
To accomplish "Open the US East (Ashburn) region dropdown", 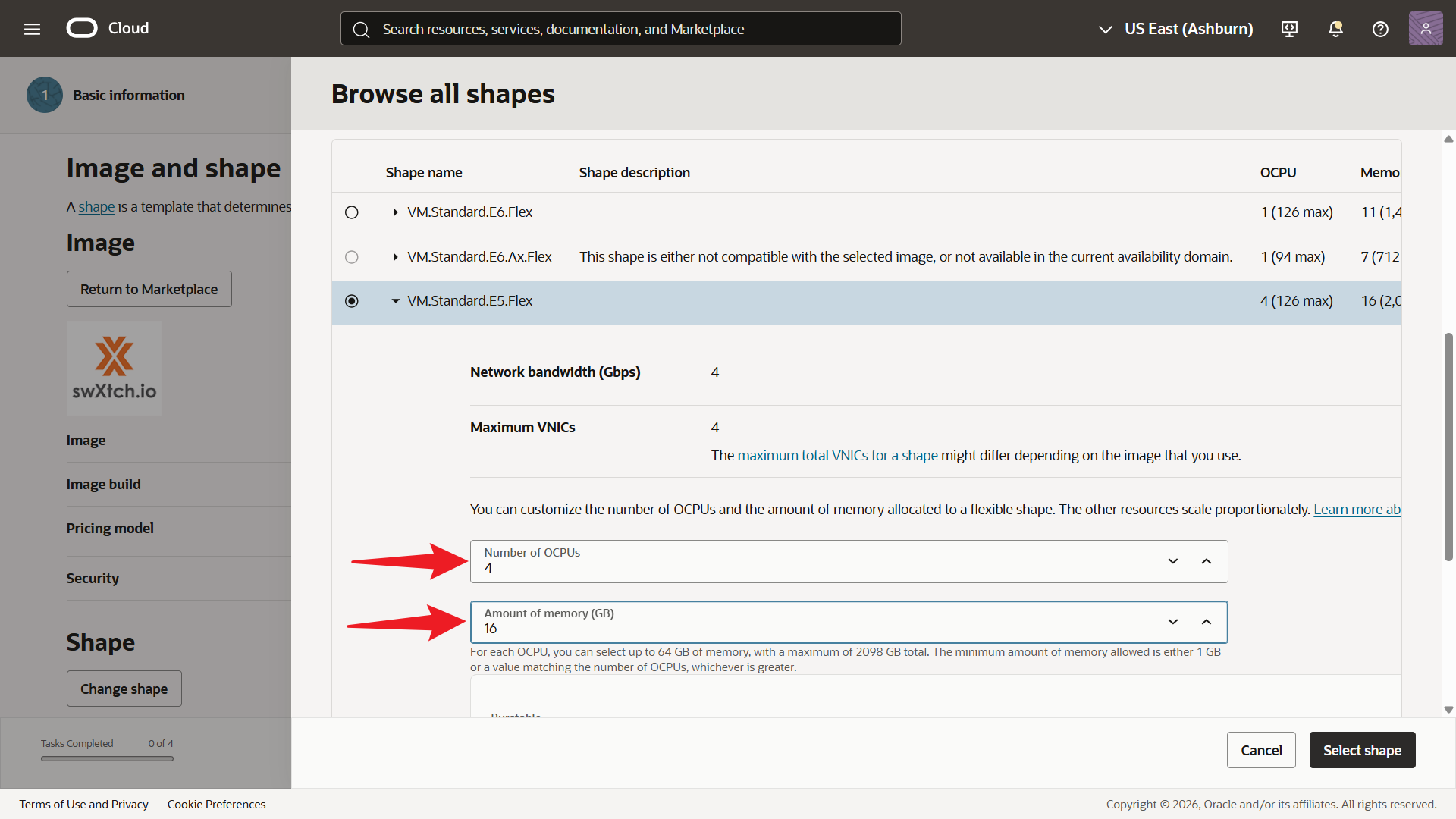I will [x=1175, y=29].
